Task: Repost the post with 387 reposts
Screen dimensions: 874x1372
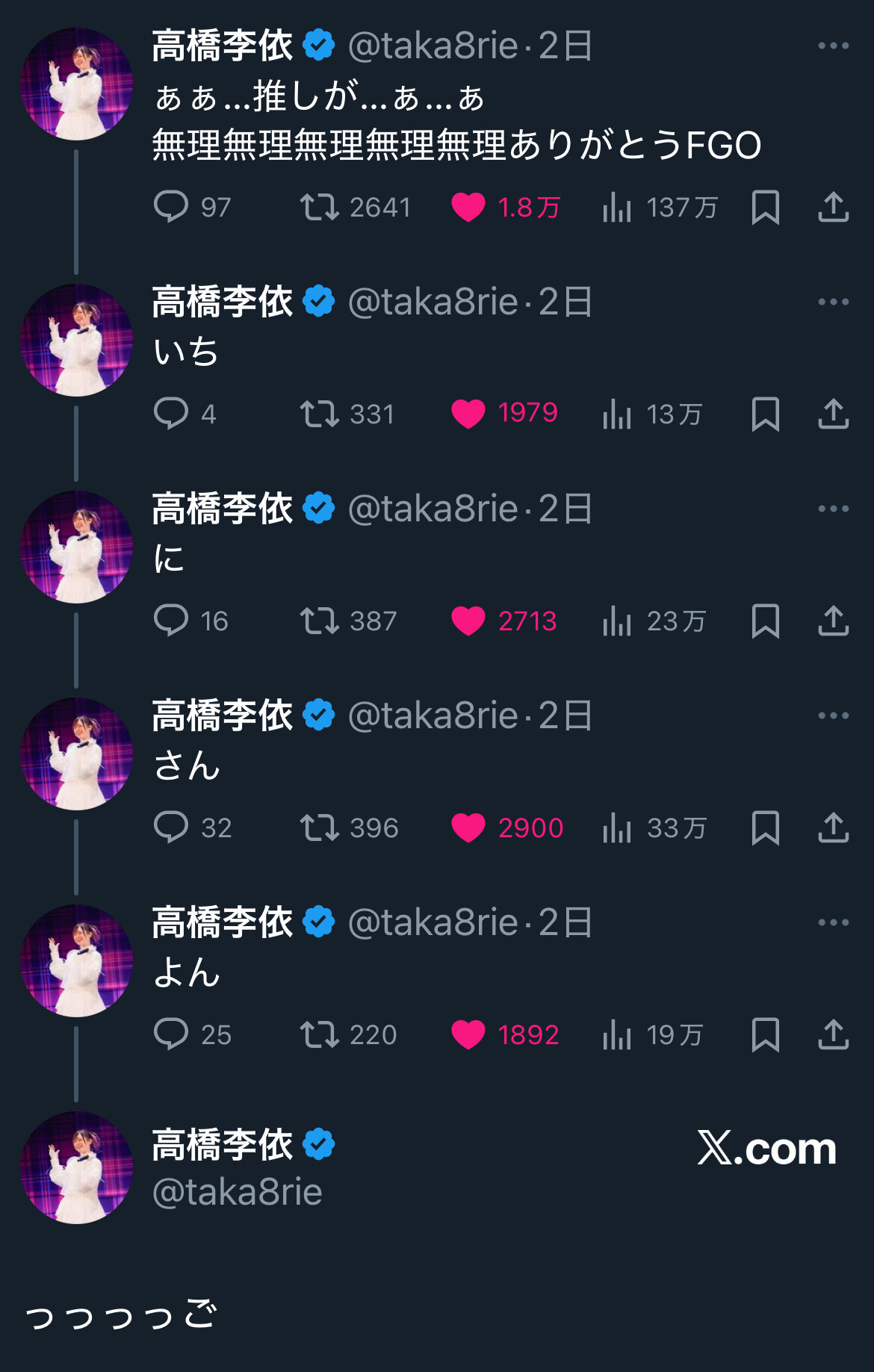Action: [x=320, y=621]
